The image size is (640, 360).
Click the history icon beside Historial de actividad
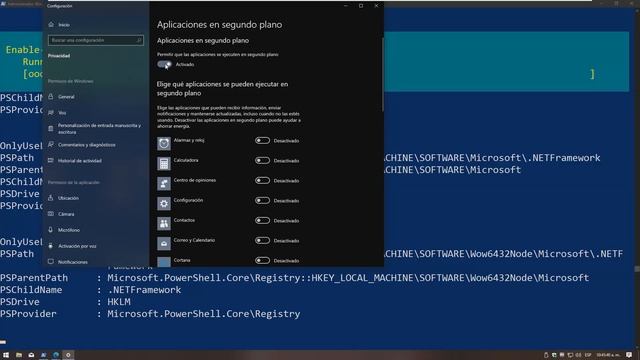[51, 161]
